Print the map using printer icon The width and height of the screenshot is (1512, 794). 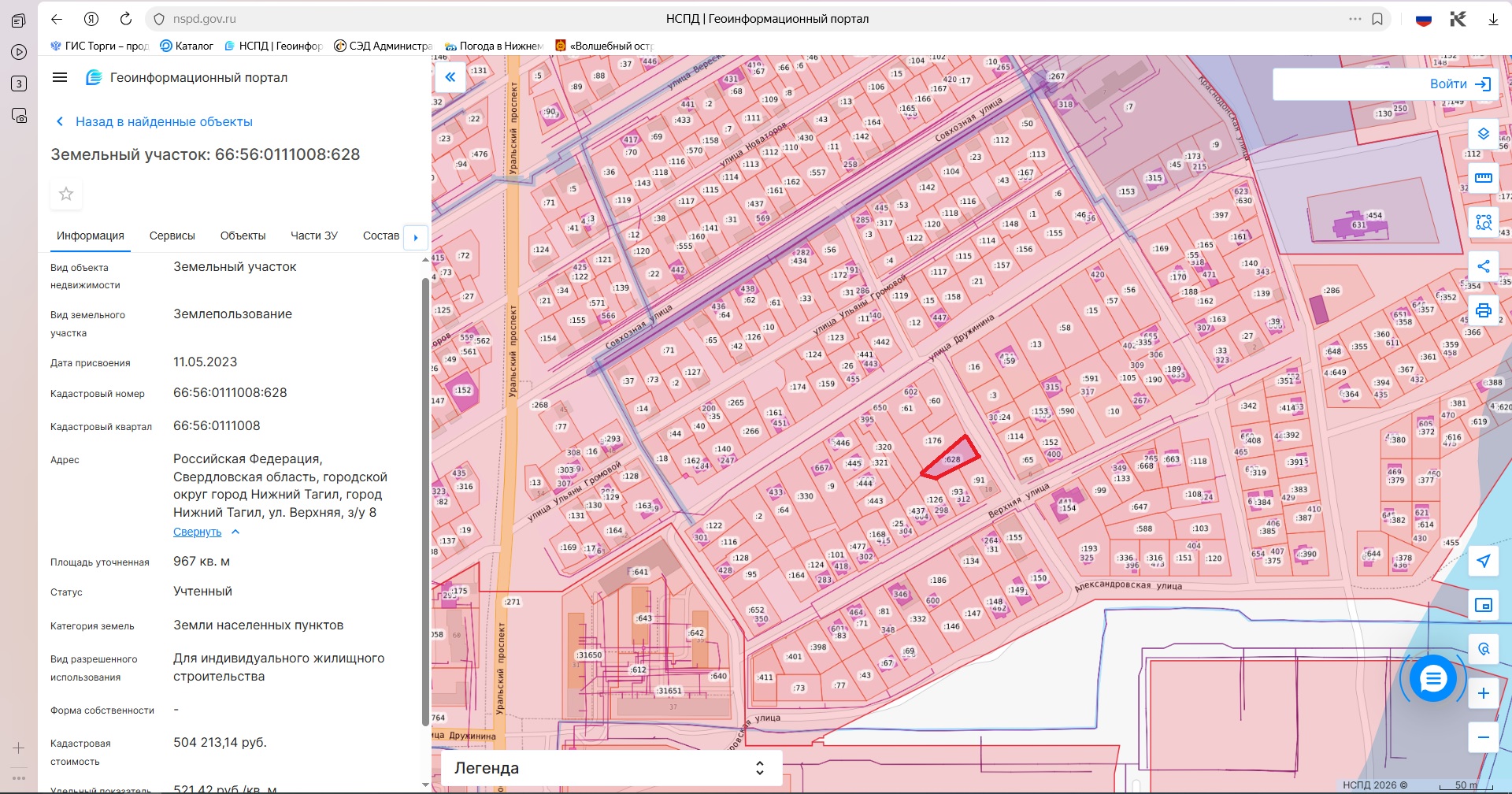click(x=1483, y=310)
